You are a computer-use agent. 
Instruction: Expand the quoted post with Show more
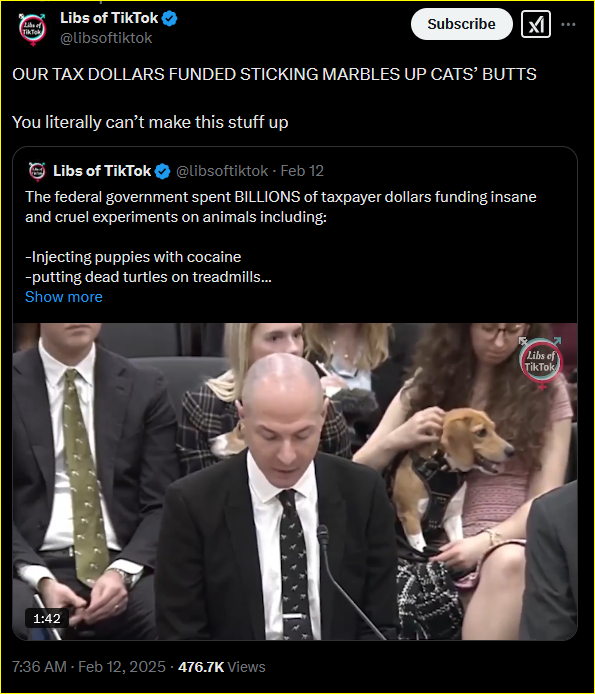[x=64, y=297]
